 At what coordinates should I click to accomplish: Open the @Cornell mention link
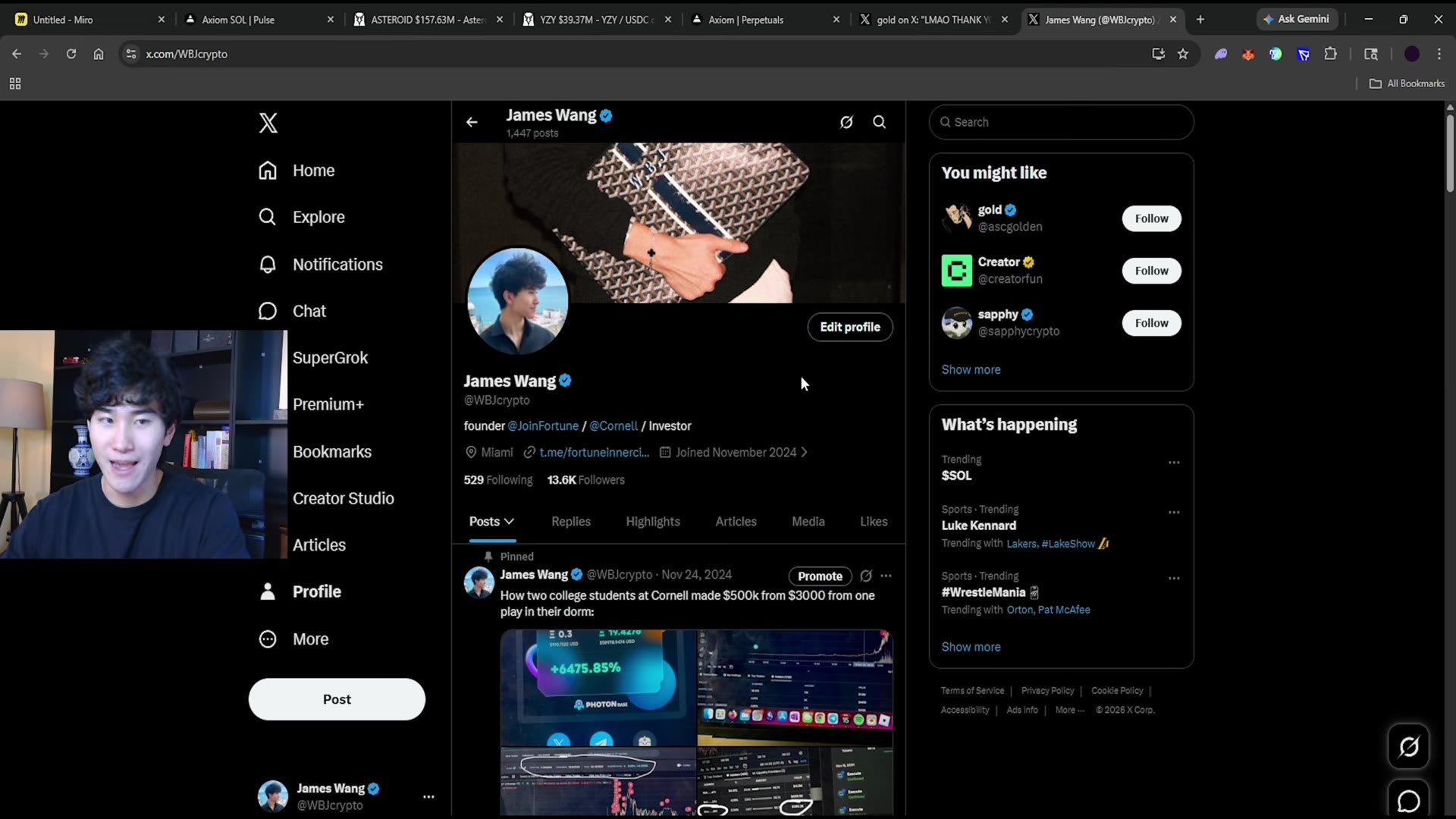click(x=613, y=426)
